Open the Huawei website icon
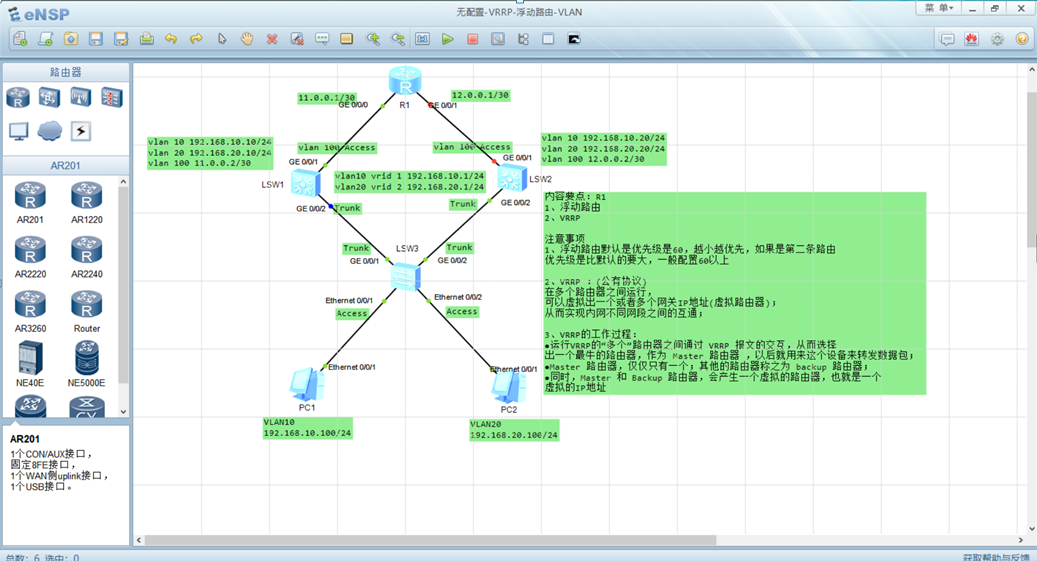The width and height of the screenshot is (1037, 561). pyautogui.click(x=972, y=39)
